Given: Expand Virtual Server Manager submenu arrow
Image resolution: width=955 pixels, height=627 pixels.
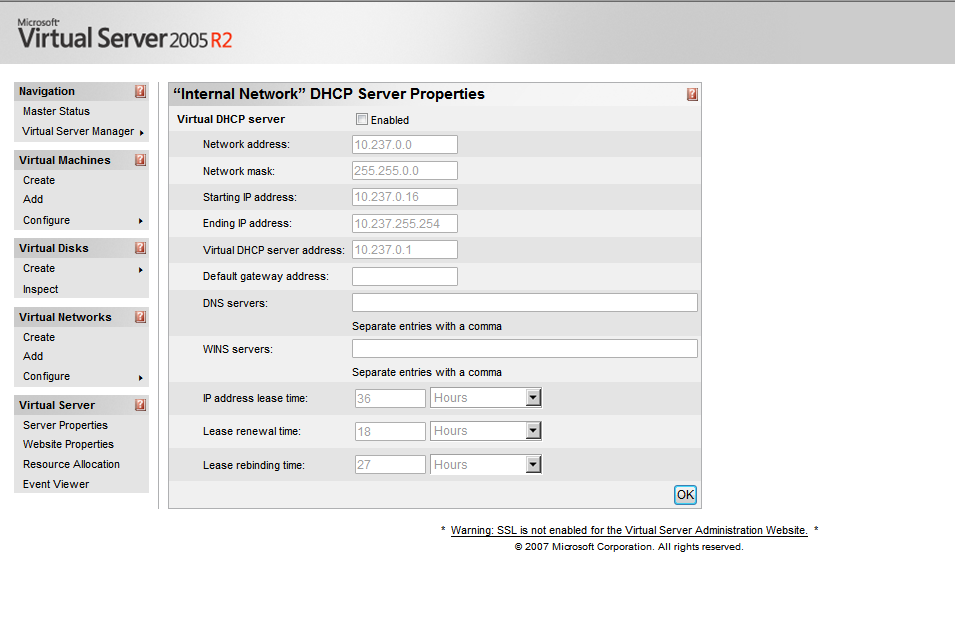Looking at the screenshot, I should pyautogui.click(x=141, y=132).
